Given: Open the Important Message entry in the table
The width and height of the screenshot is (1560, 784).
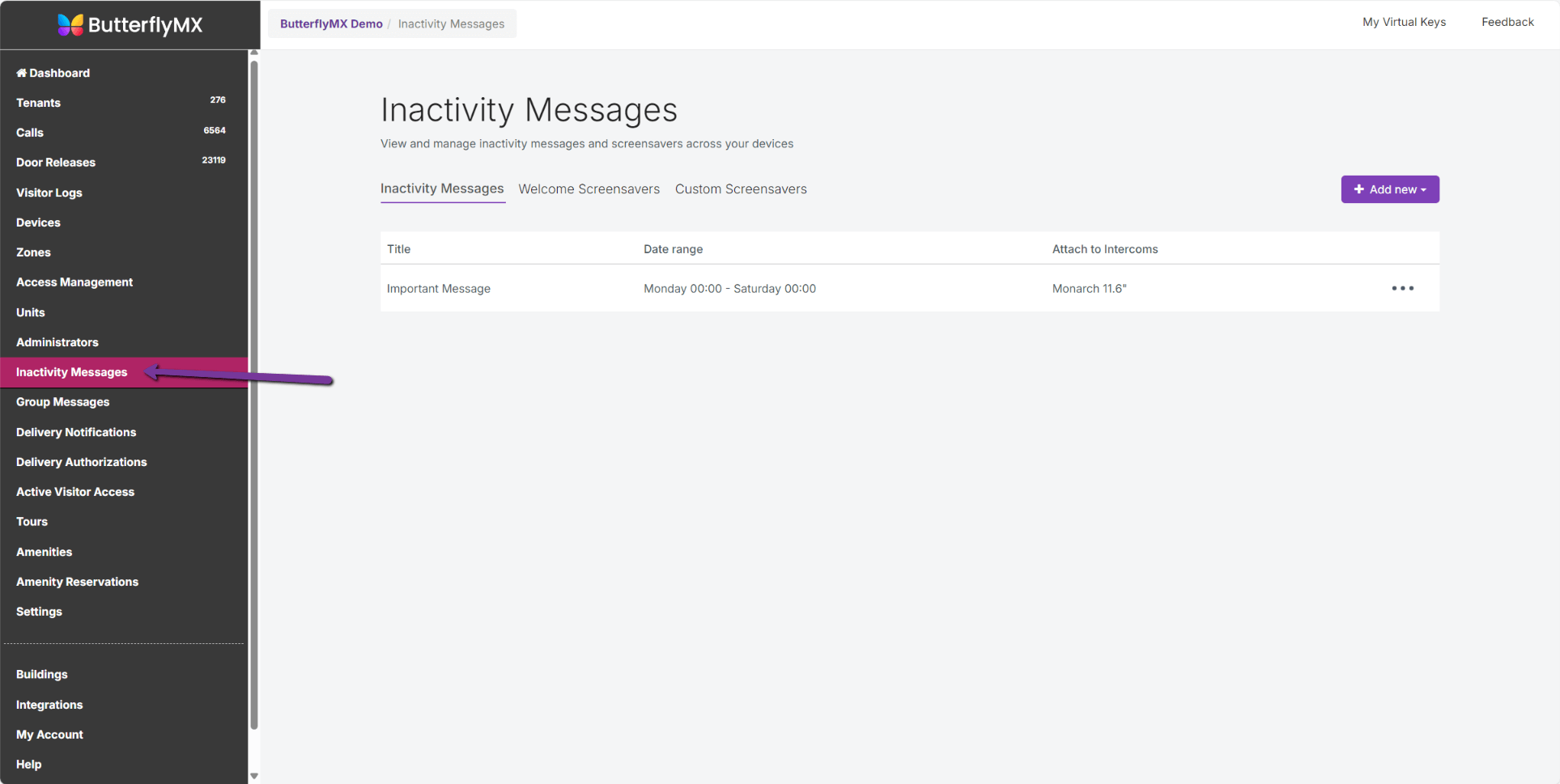Looking at the screenshot, I should point(438,288).
